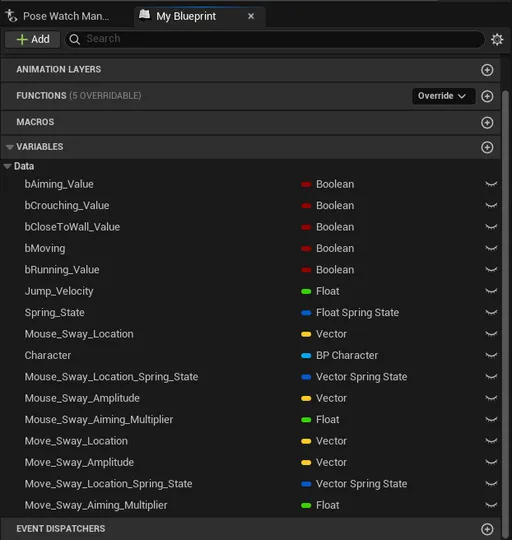The image size is (512, 540).
Task: Select the Mouse_Sway_Aiming_Multiplier variable
Action: 99,419
